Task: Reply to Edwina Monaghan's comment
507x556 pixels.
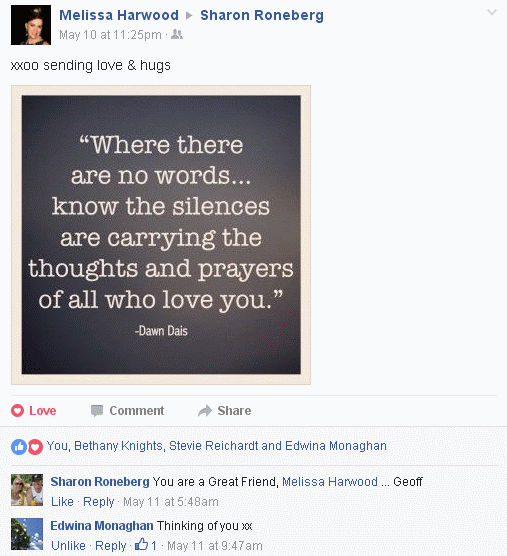Action: (111, 545)
